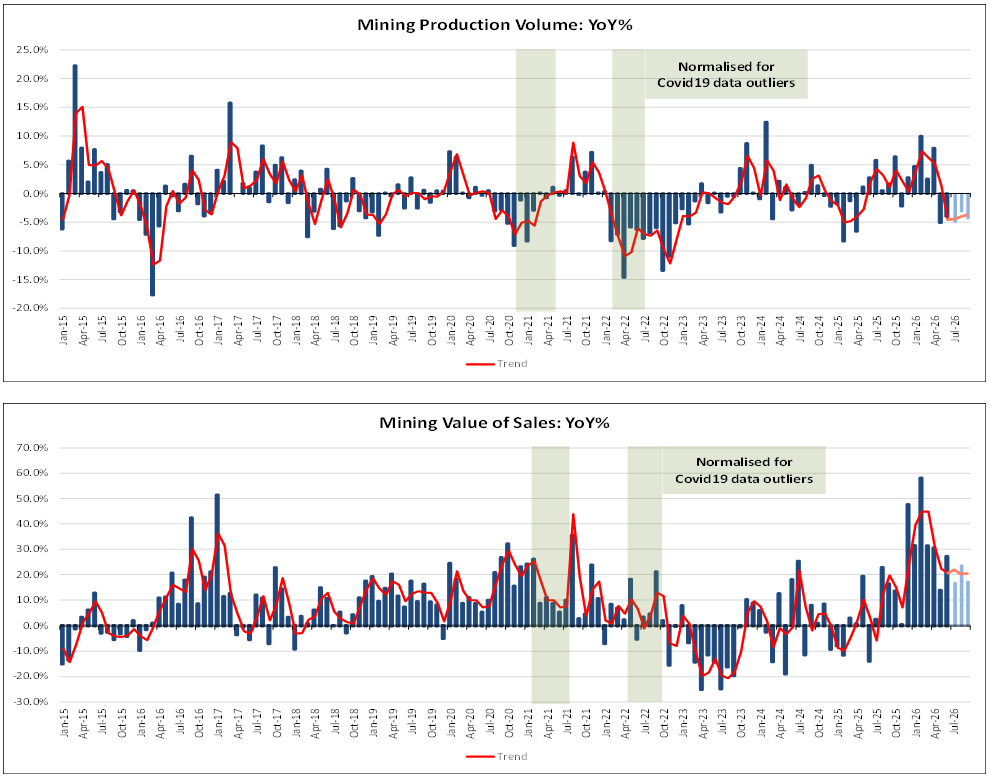The height and width of the screenshot is (776, 990).
Task: Click Jul-26 x-axis label in Production Volume chart
Action: pyautogui.click(x=954, y=329)
